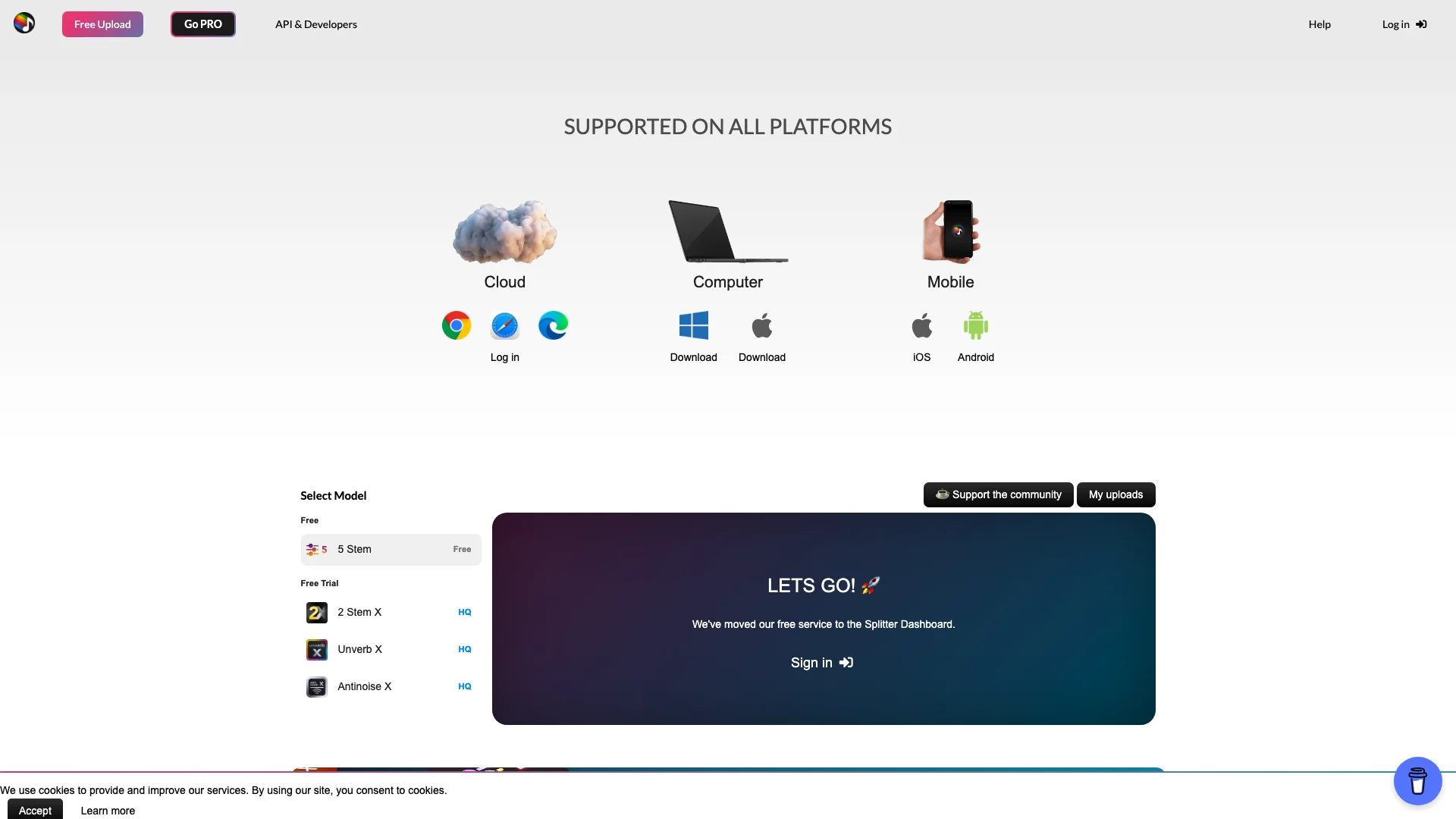Image resolution: width=1456 pixels, height=819 pixels.
Task: Click the 2 Stem X HQ model icon
Action: (317, 612)
